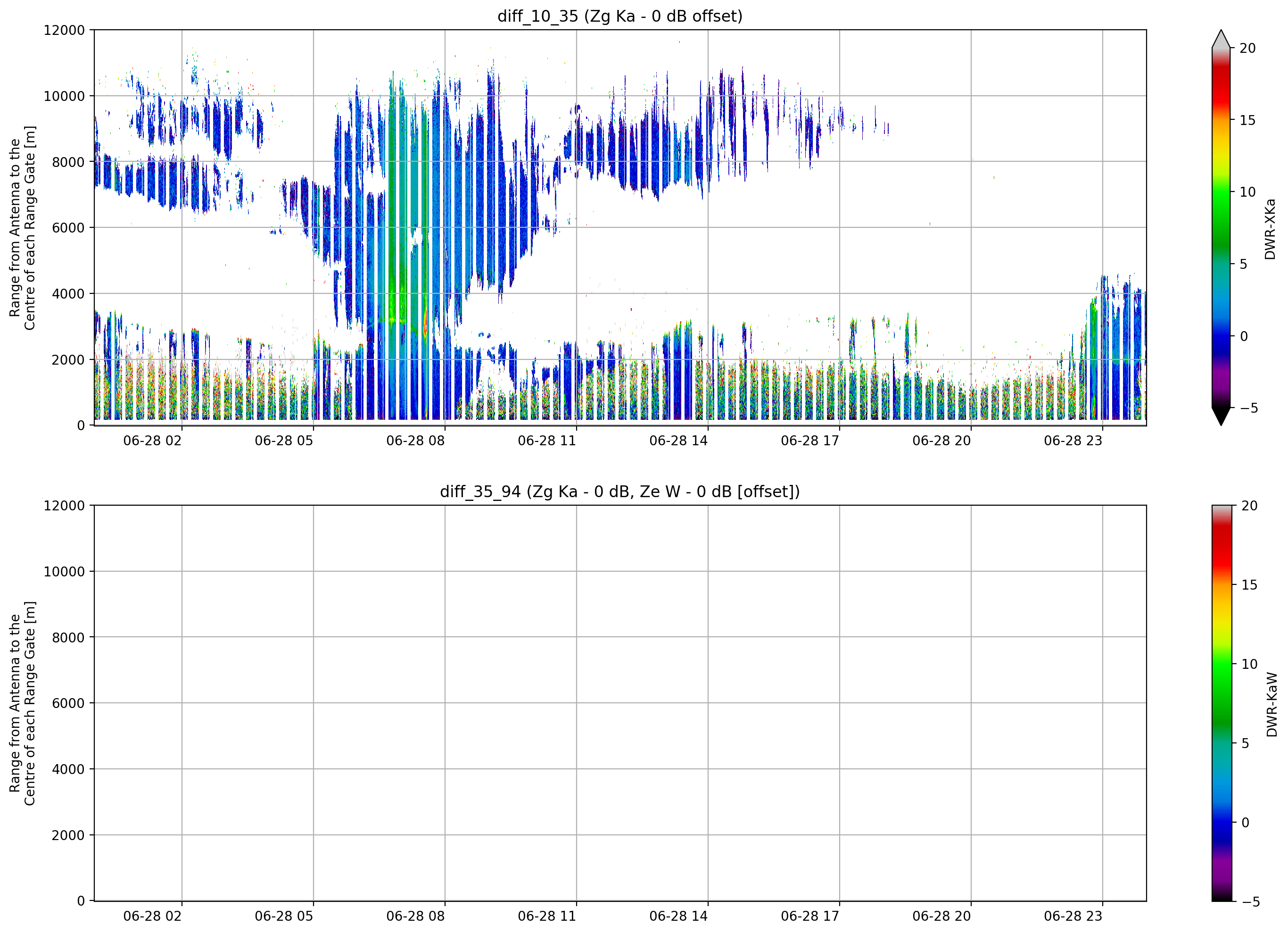Click the DWR-KaW colorbar label
The image size is (1288, 933).
click(x=1272, y=705)
